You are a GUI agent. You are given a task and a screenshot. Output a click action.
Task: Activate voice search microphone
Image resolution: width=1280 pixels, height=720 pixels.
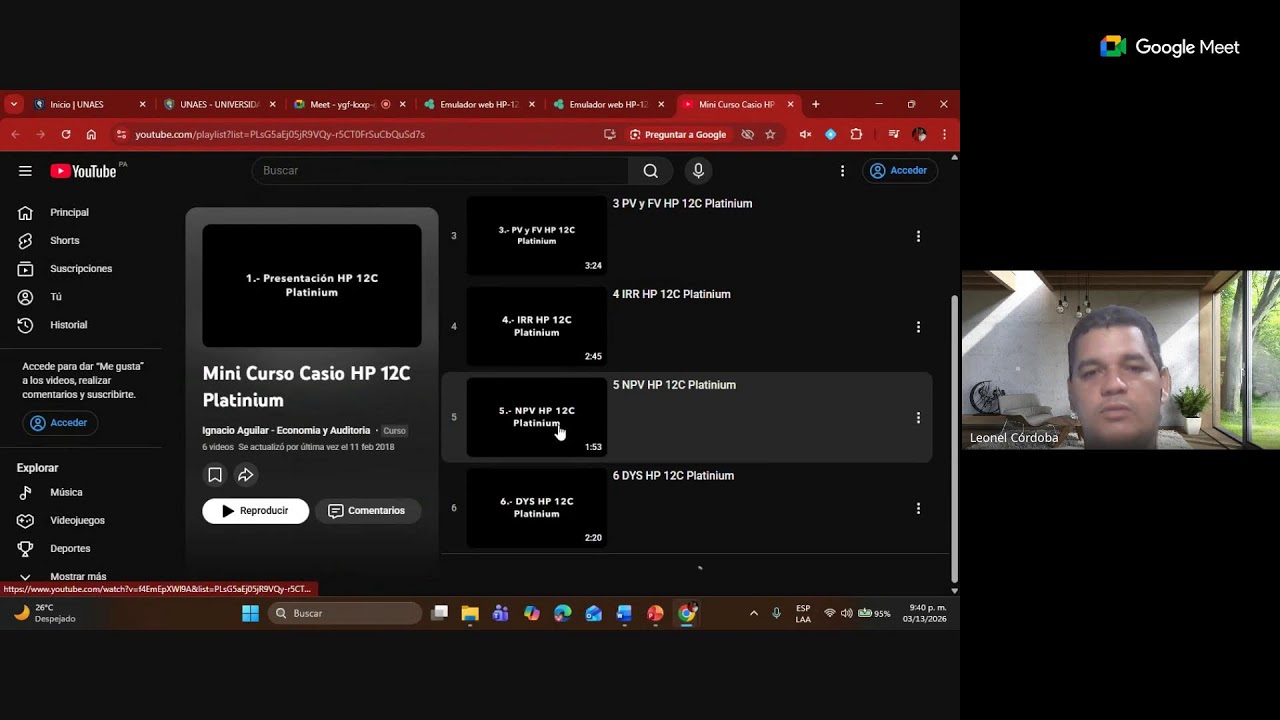[698, 171]
